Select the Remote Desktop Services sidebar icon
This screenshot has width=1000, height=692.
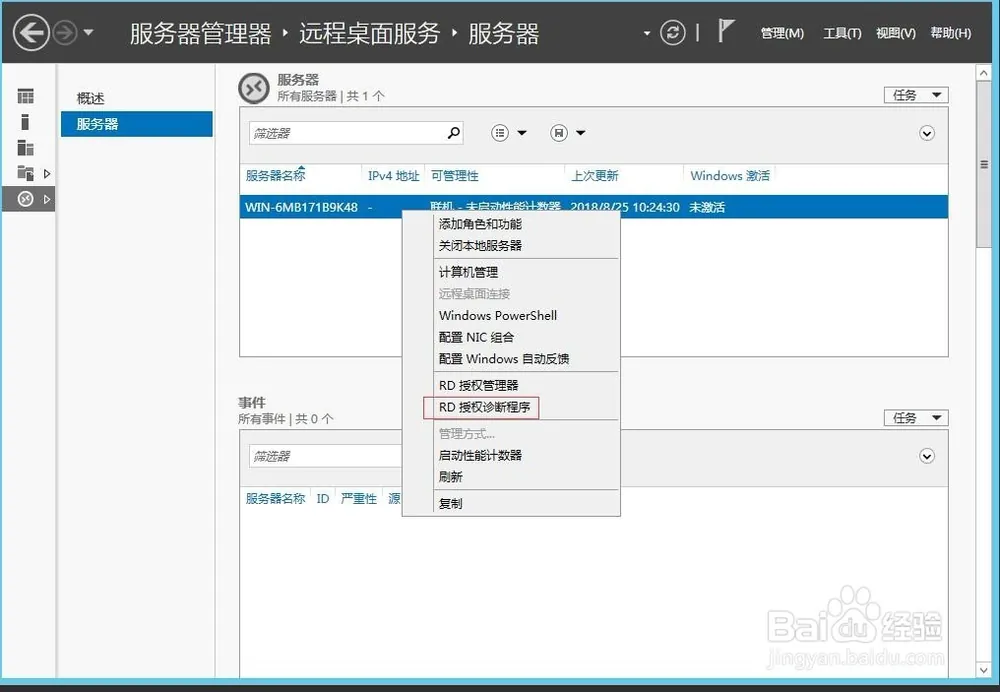pyautogui.click(x=26, y=199)
